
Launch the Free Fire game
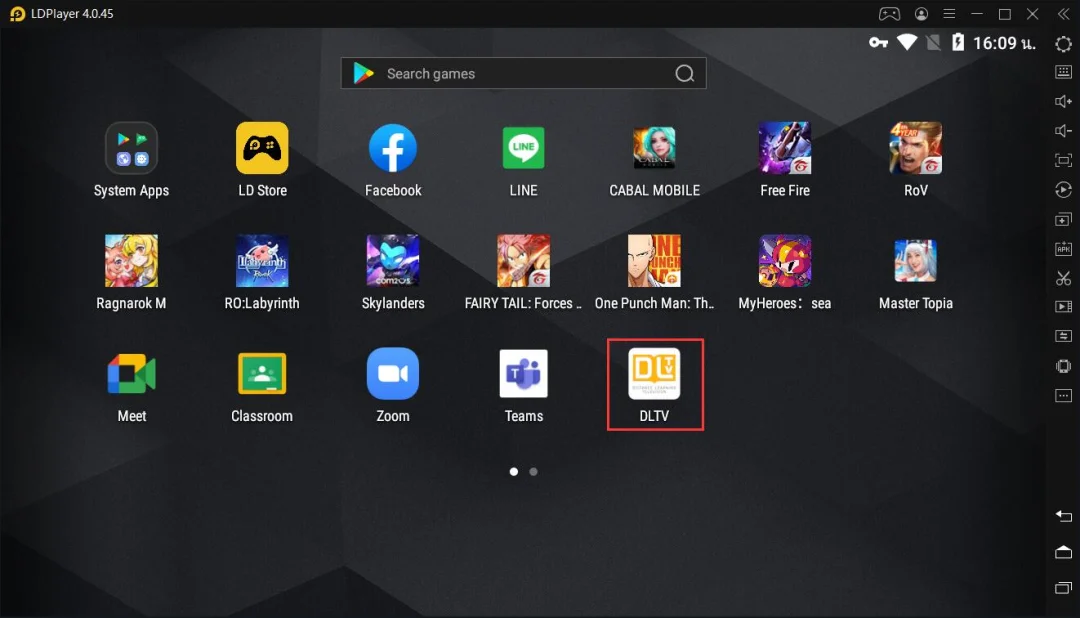point(785,148)
